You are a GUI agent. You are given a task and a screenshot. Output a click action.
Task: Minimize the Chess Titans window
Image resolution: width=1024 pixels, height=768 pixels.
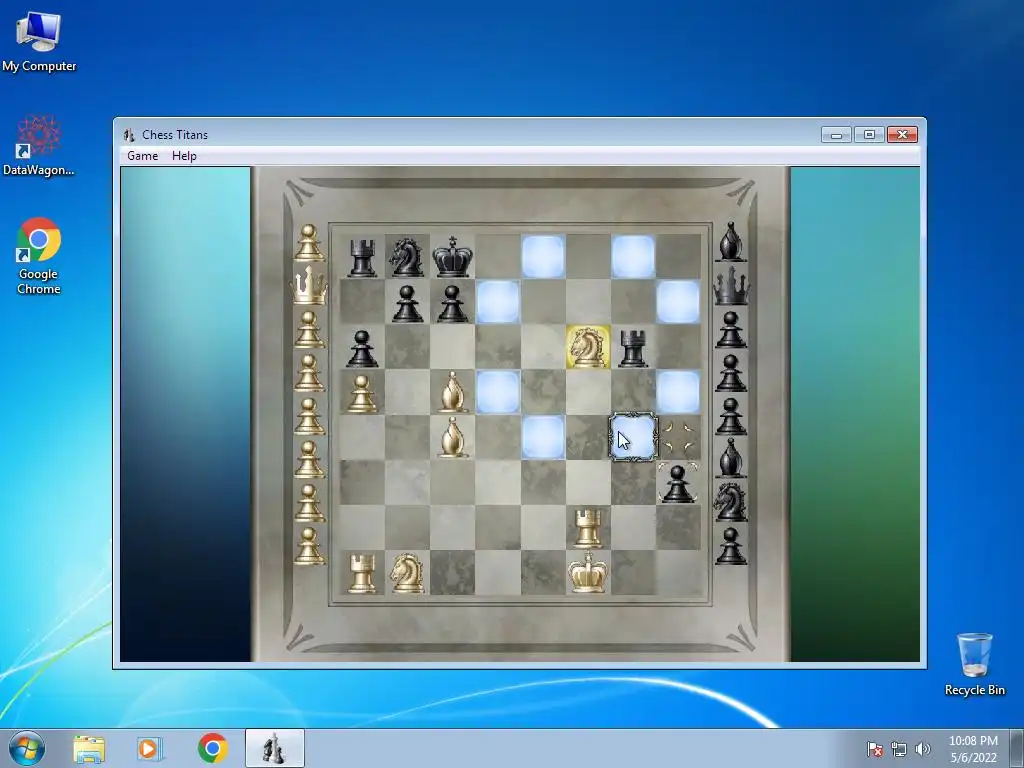tap(836, 135)
